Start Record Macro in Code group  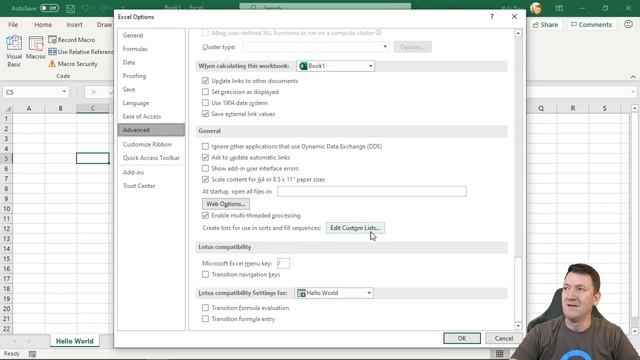pyautogui.click(x=72, y=40)
